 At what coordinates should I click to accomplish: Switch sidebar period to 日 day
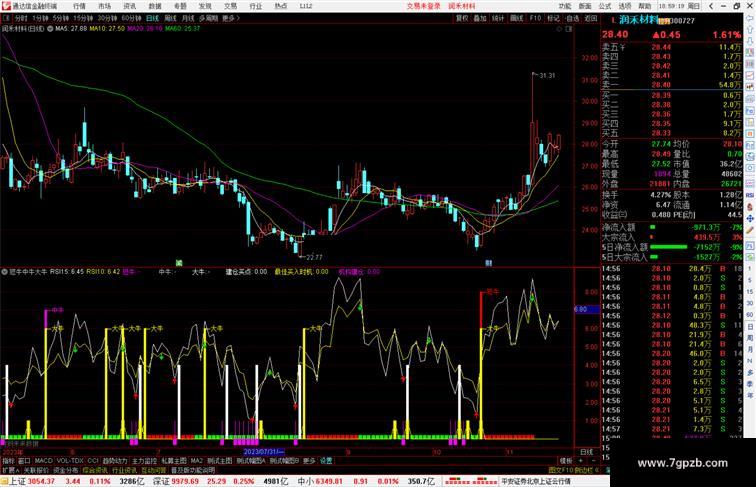click(x=750, y=326)
